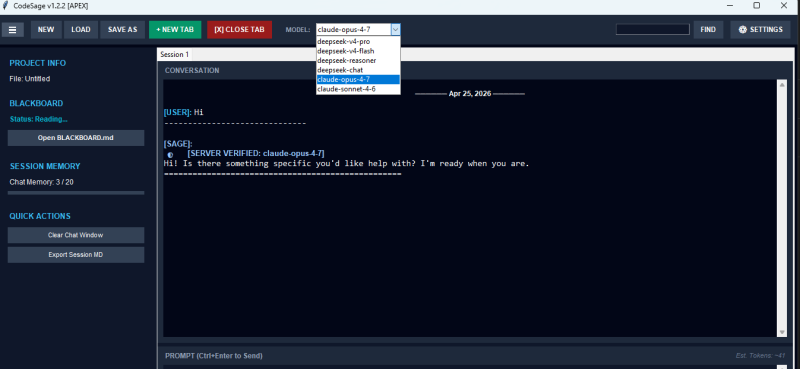The image size is (800, 369).
Task: Collapse the MODEL dropdown using its arrow
Action: [x=395, y=30]
